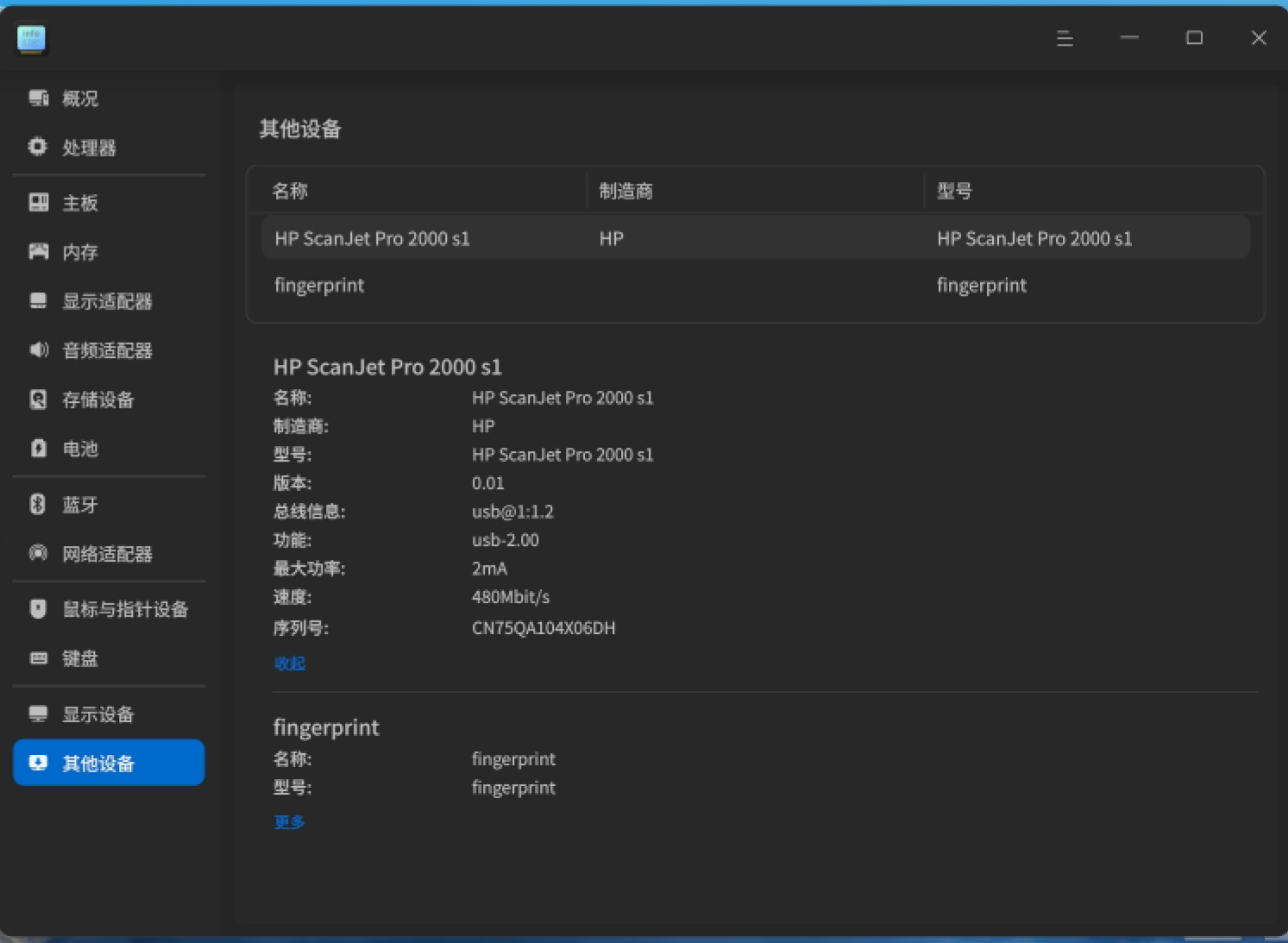Select the 处理器 processor chip icon
The width and height of the screenshot is (1288, 943).
click(x=38, y=148)
